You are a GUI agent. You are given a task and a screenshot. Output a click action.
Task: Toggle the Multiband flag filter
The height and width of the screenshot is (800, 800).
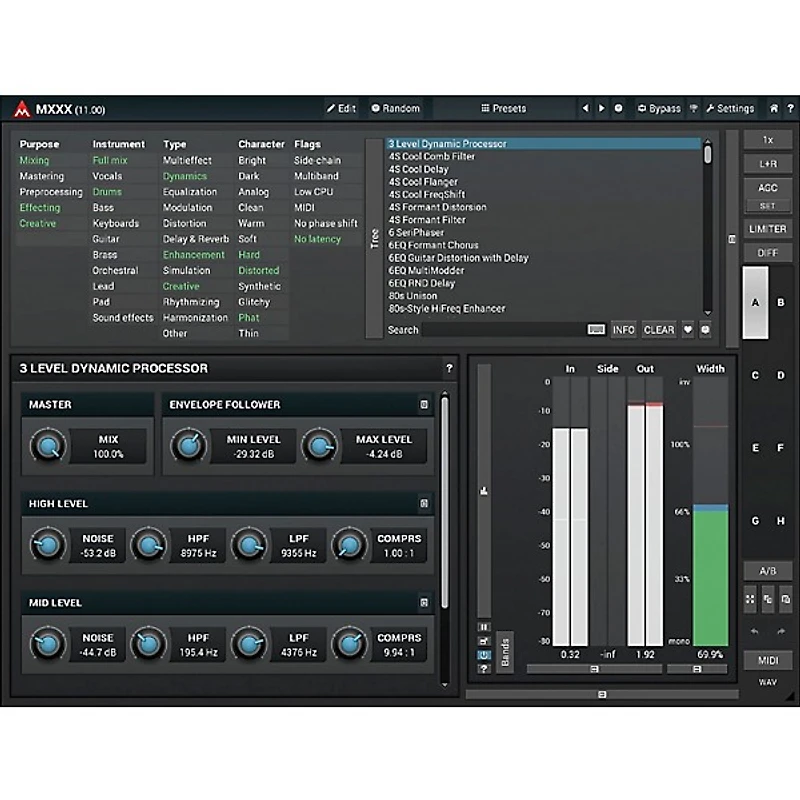pos(316,176)
